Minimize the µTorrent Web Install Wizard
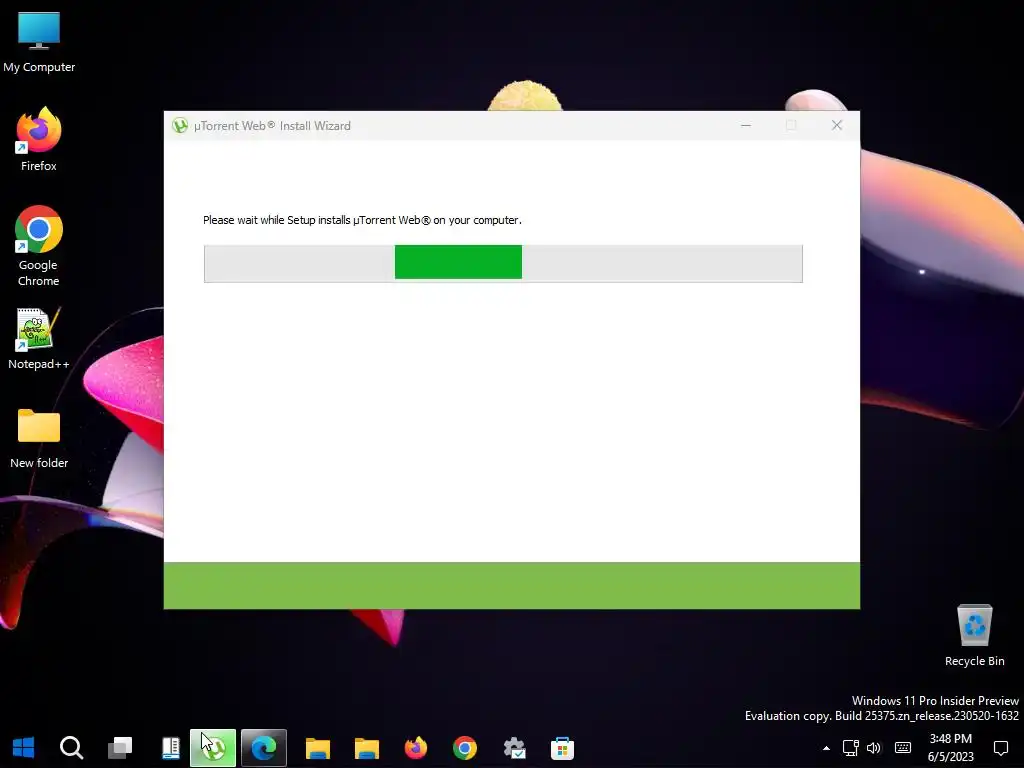Screen dimensions: 1024x768 coord(746,125)
